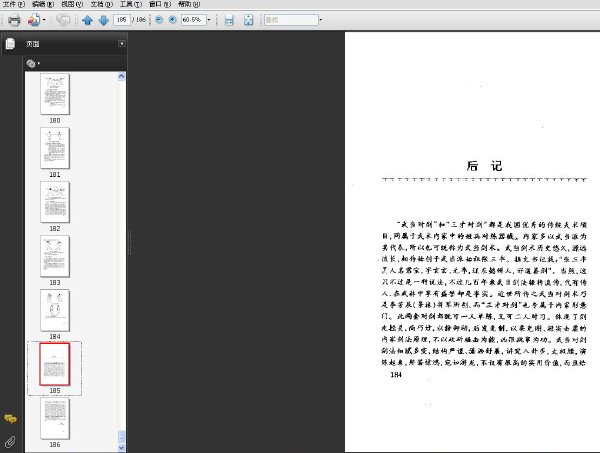The height and width of the screenshot is (453, 600).
Task: Open the 文件 (File) menu
Action: pos(14,4)
